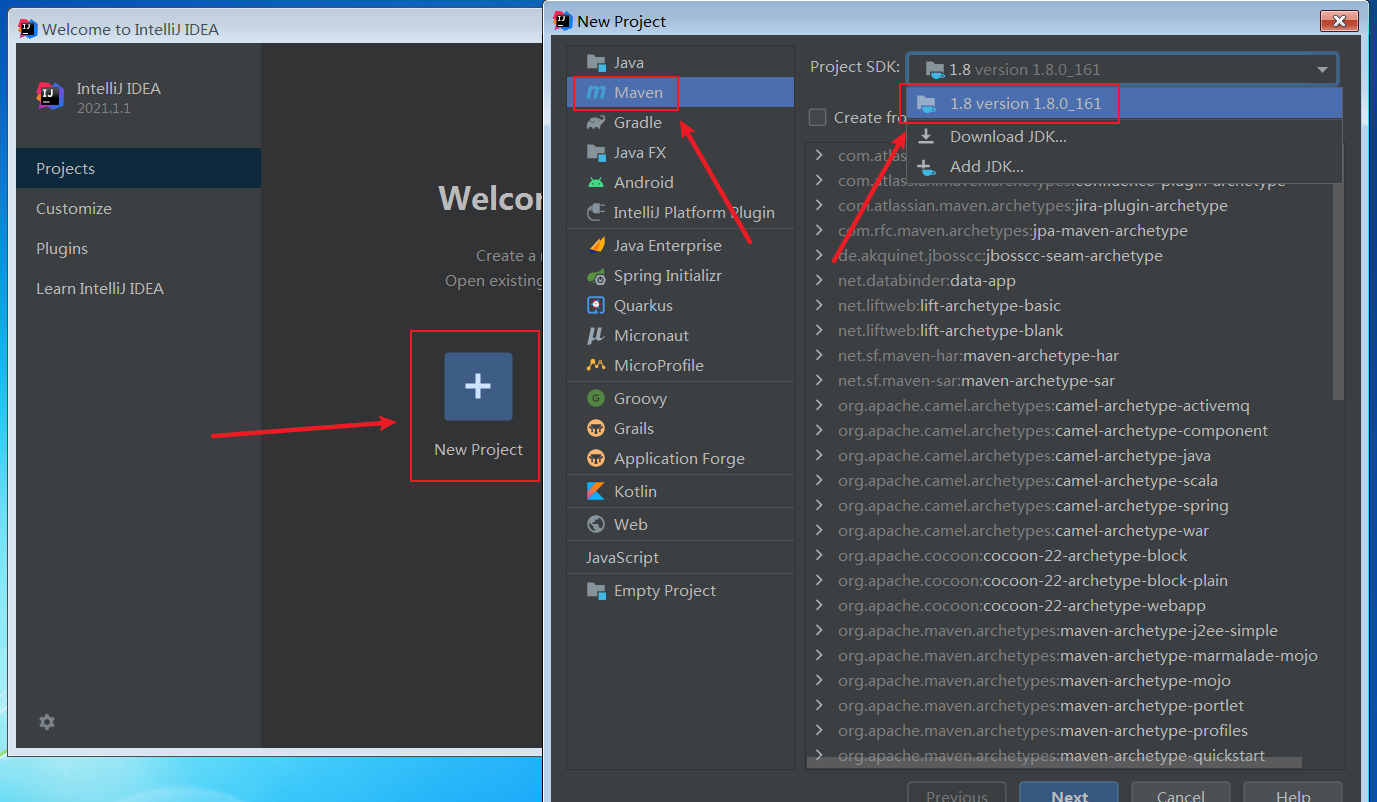The width and height of the screenshot is (1377, 802).
Task: Pick the Spring Initializr generator
Action: (x=680, y=275)
